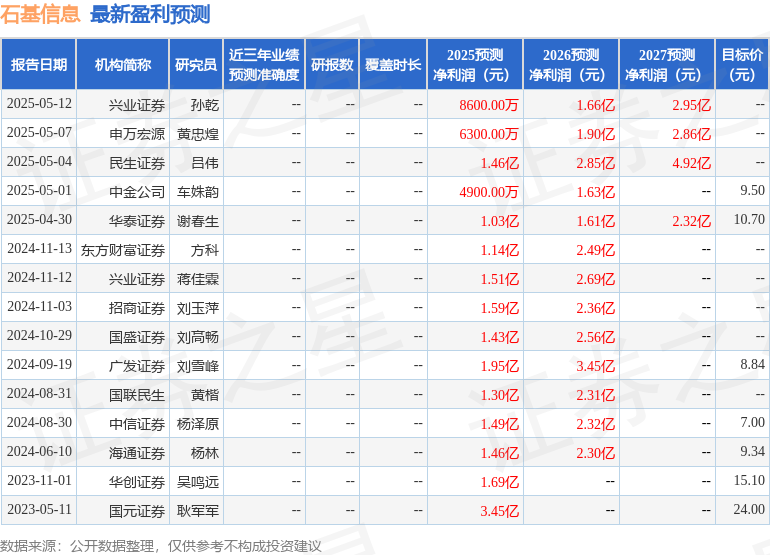770x555 pixels.
Task: Click the 1.59亿 profit value
Action: [499, 307]
